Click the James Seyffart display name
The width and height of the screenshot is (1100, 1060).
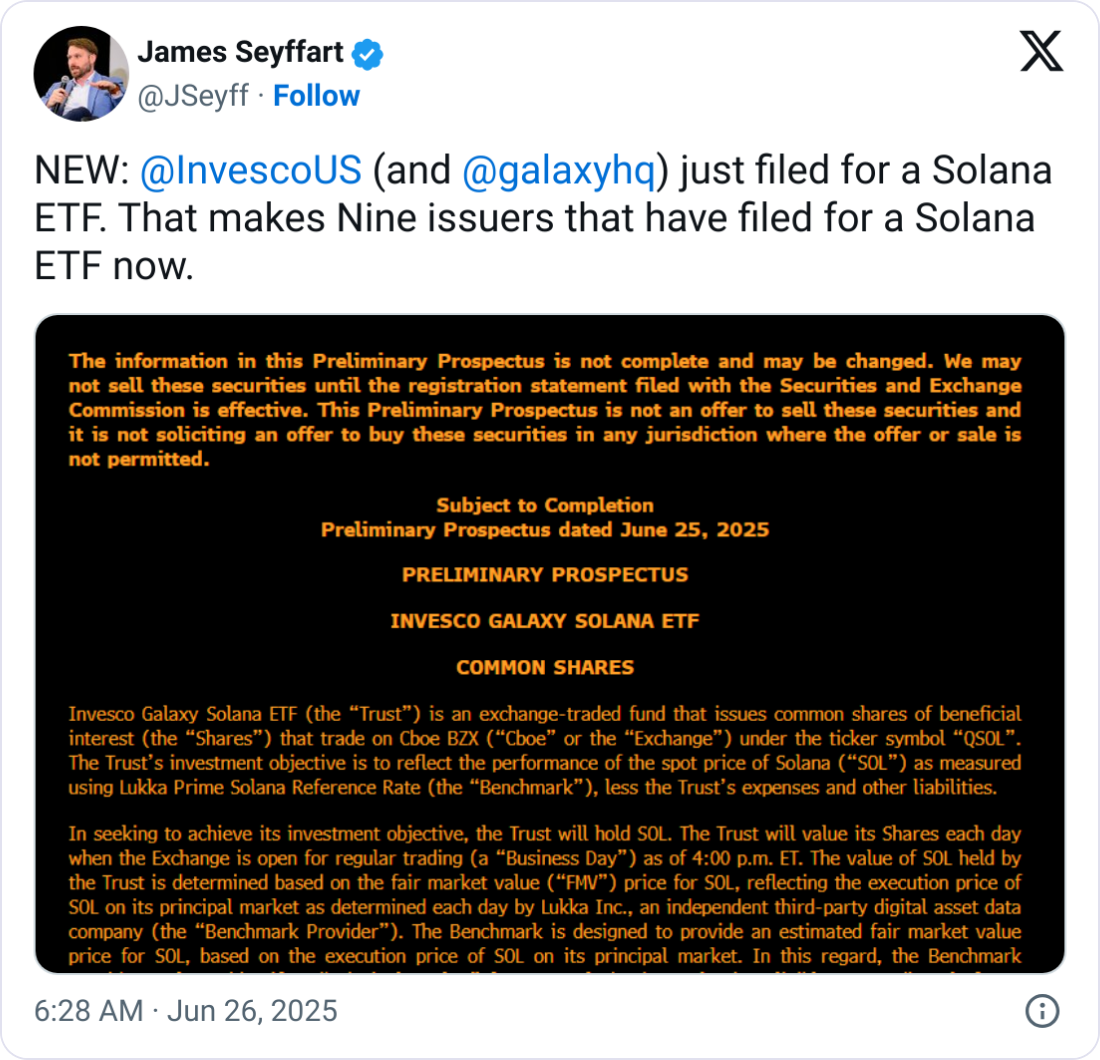241,53
